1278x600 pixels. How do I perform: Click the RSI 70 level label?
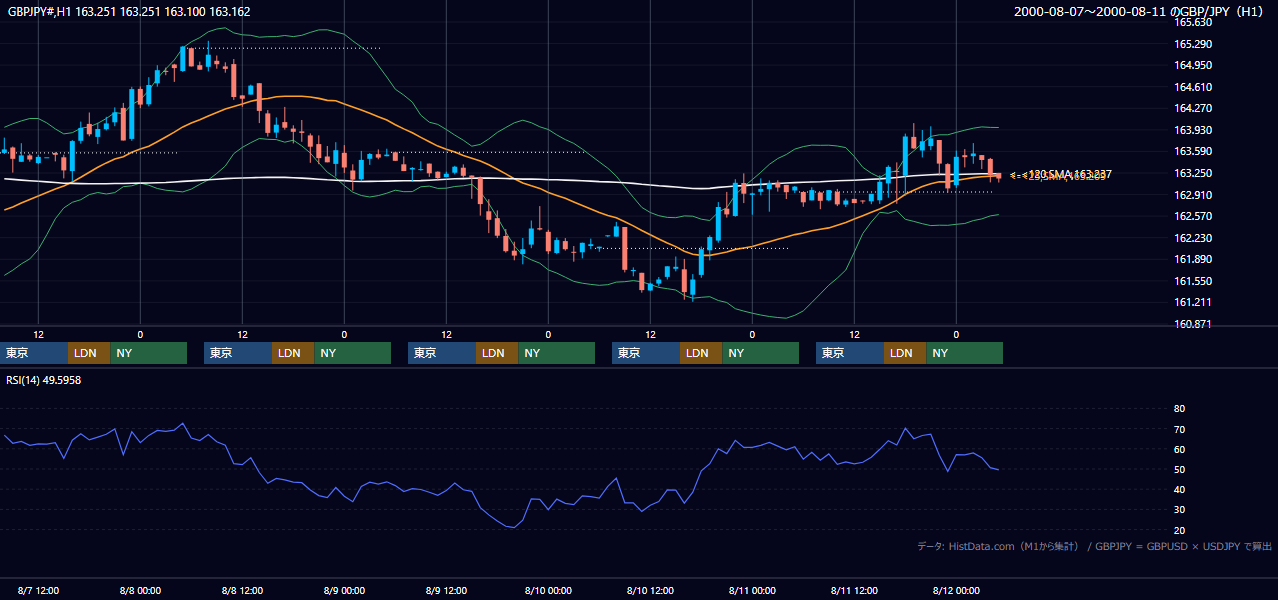pos(1179,429)
